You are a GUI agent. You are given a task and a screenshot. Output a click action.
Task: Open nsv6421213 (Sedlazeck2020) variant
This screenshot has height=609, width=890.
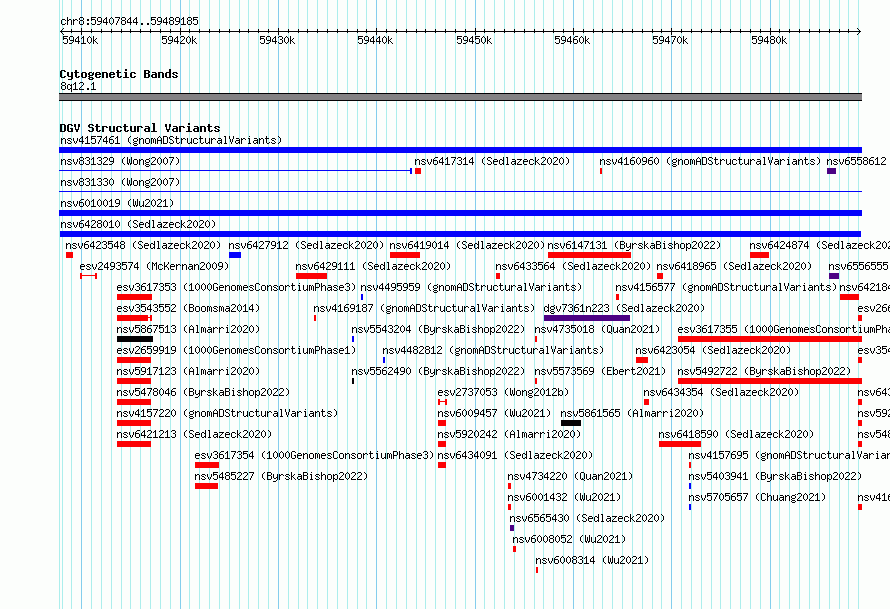(x=194, y=434)
